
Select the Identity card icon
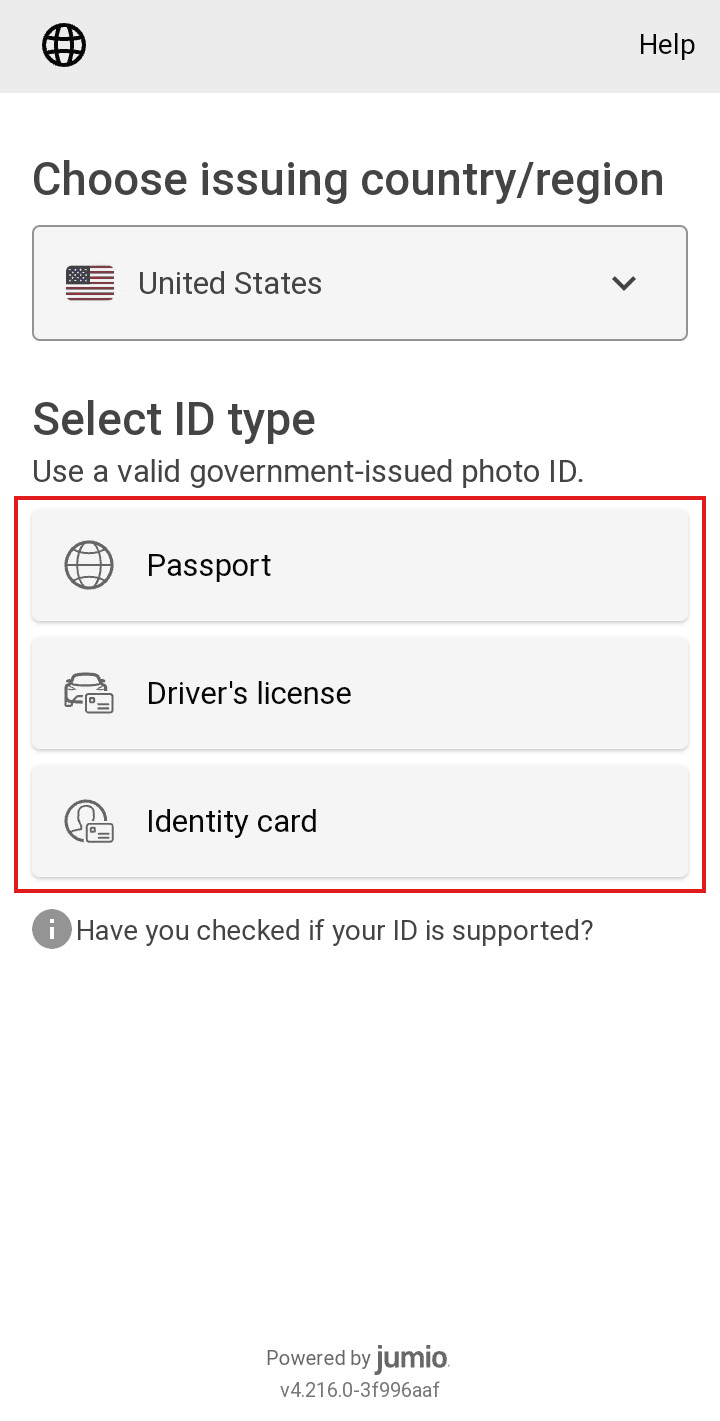coord(89,820)
